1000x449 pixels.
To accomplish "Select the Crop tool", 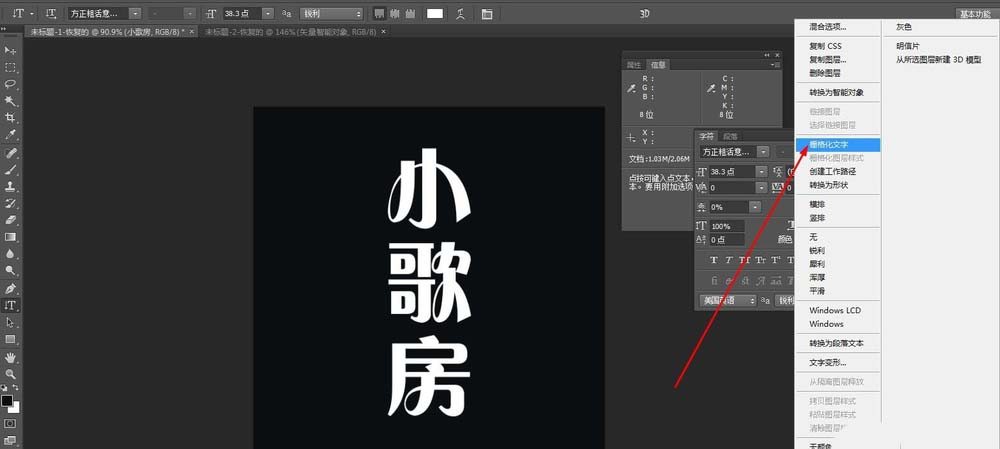I will coord(11,117).
